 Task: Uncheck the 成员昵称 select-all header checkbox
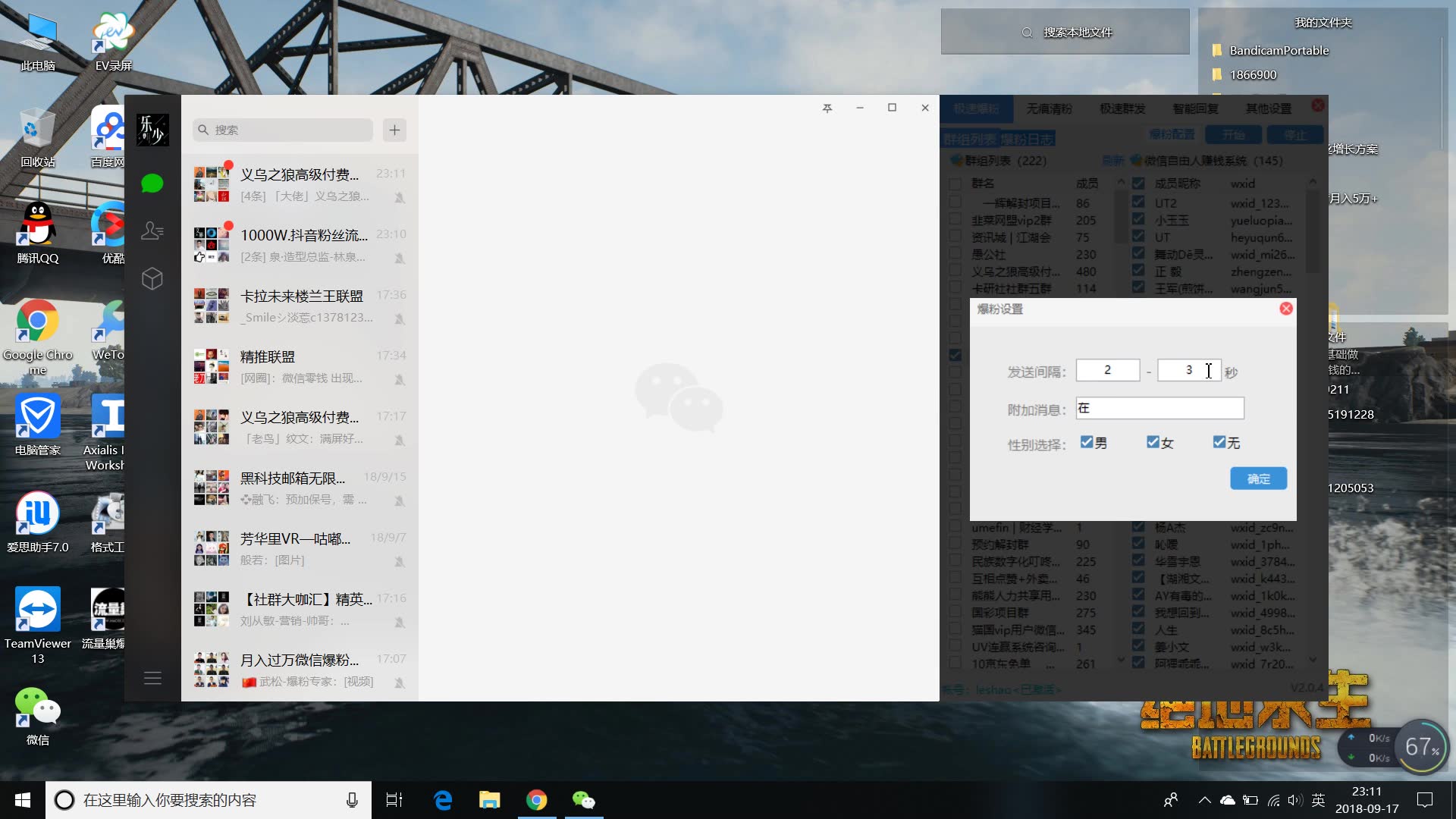tap(1138, 184)
